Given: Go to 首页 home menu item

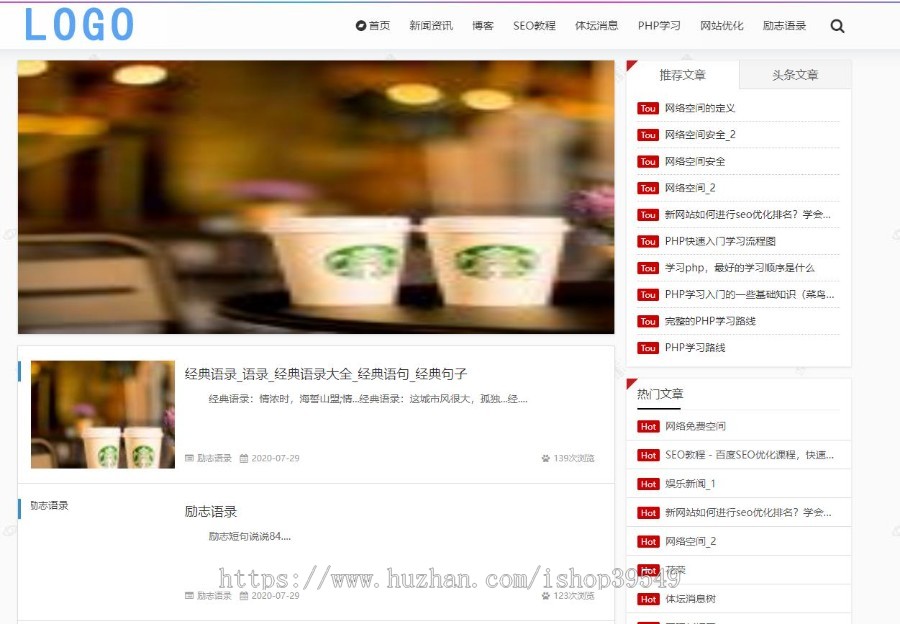Looking at the screenshot, I should (x=373, y=26).
